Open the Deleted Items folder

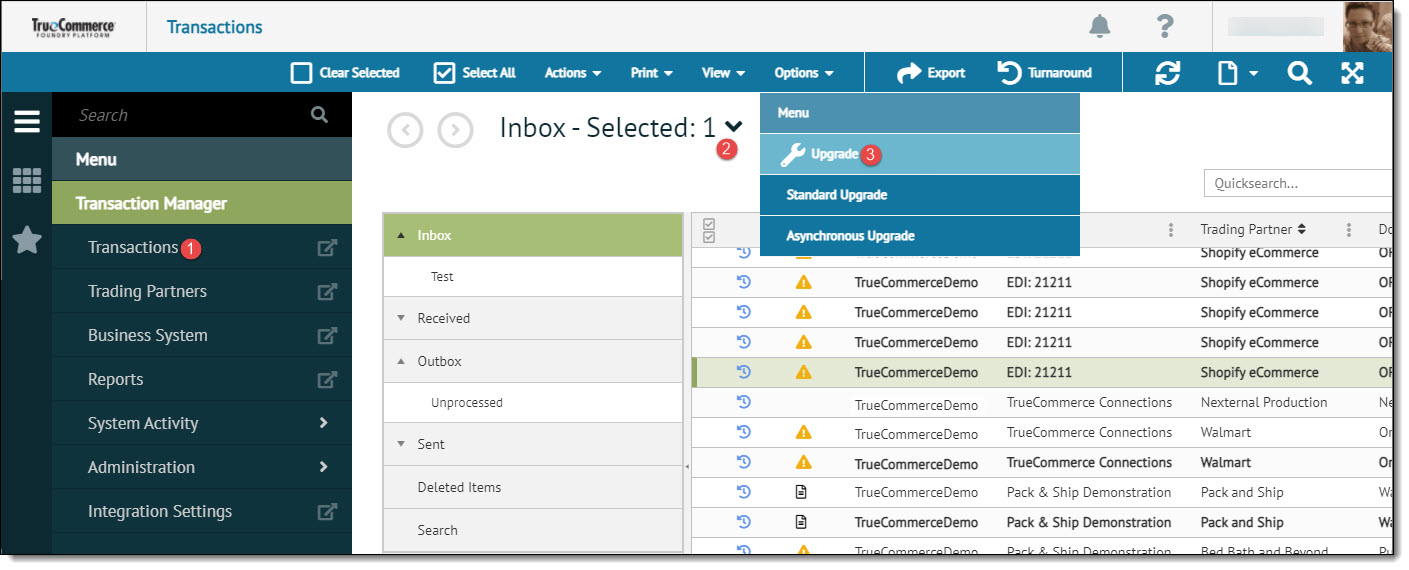pos(533,488)
